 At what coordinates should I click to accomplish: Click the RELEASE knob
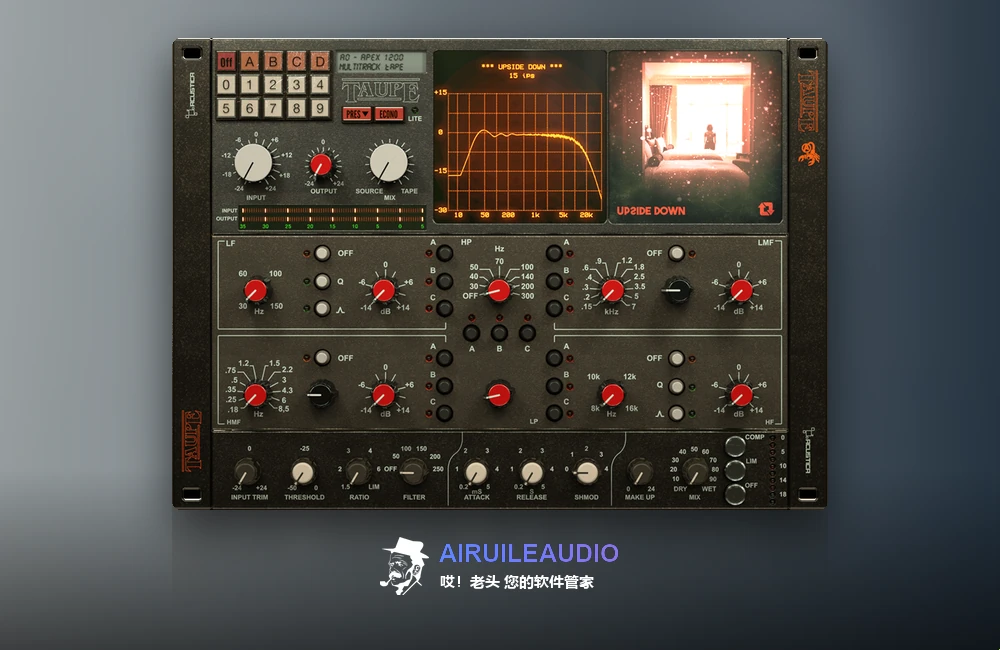[531, 473]
